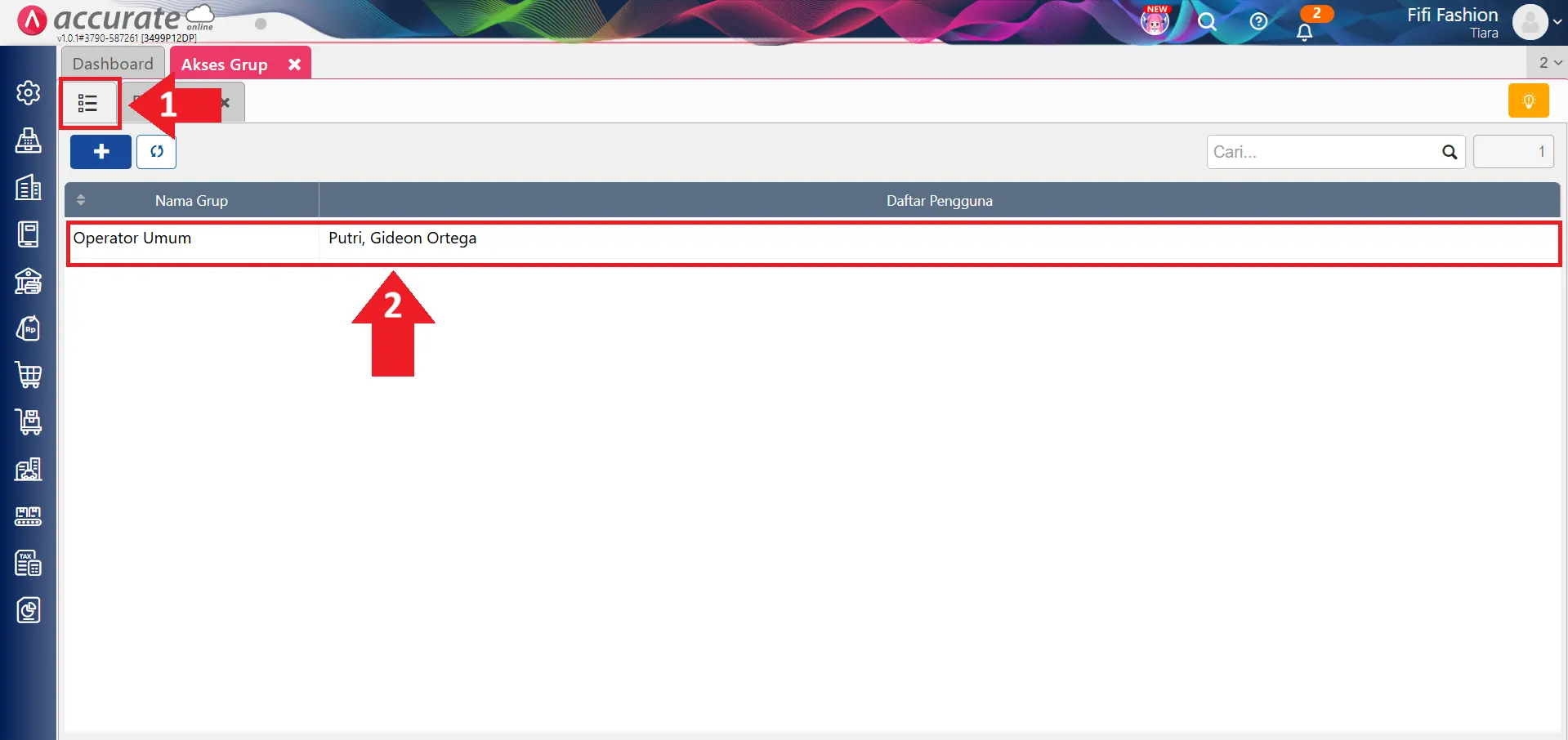Image resolution: width=1568 pixels, height=740 pixels.
Task: Open the General Ledger book icon
Action: tap(29, 234)
